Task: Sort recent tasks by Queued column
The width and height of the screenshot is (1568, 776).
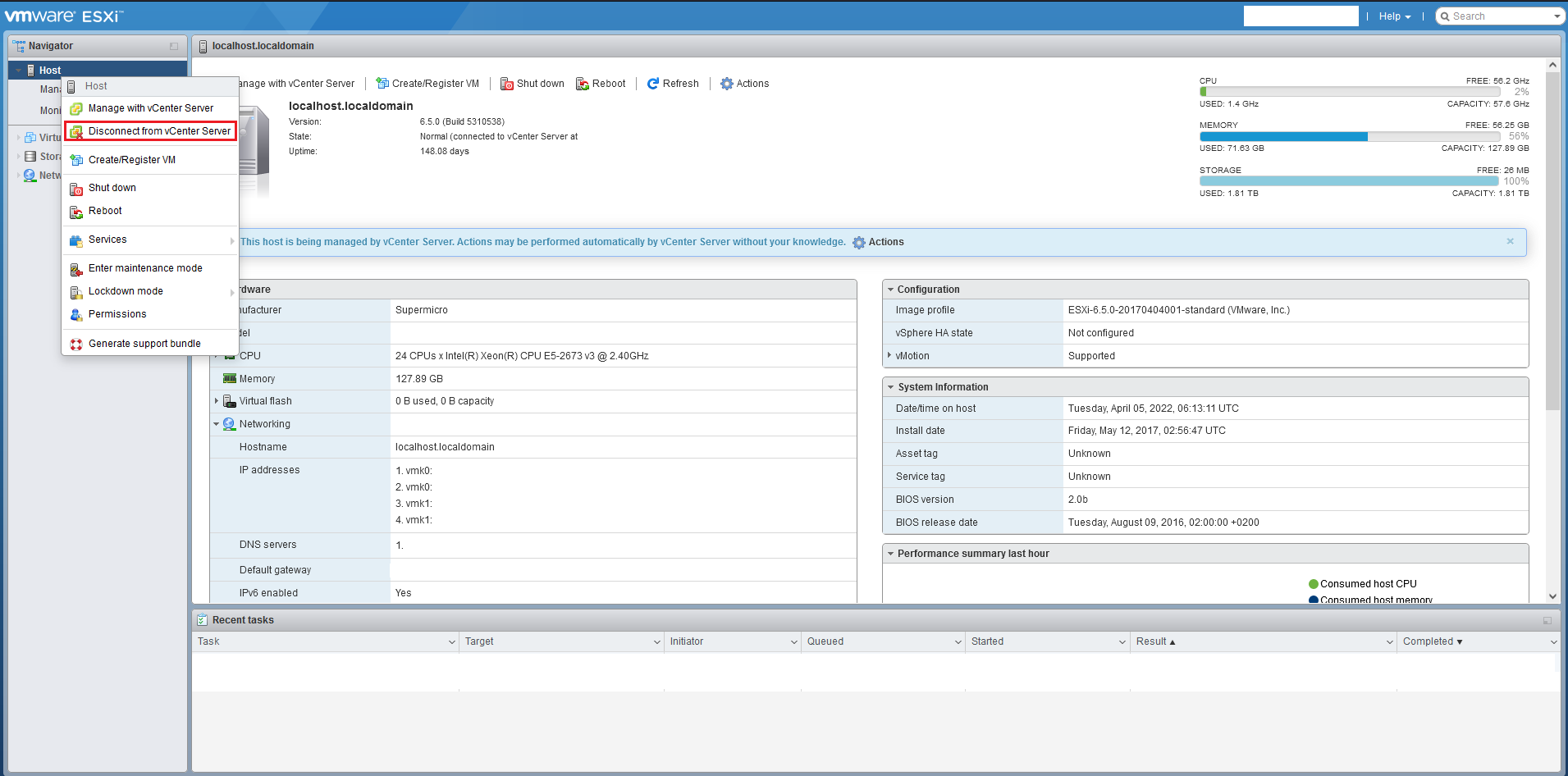Action: [825, 641]
